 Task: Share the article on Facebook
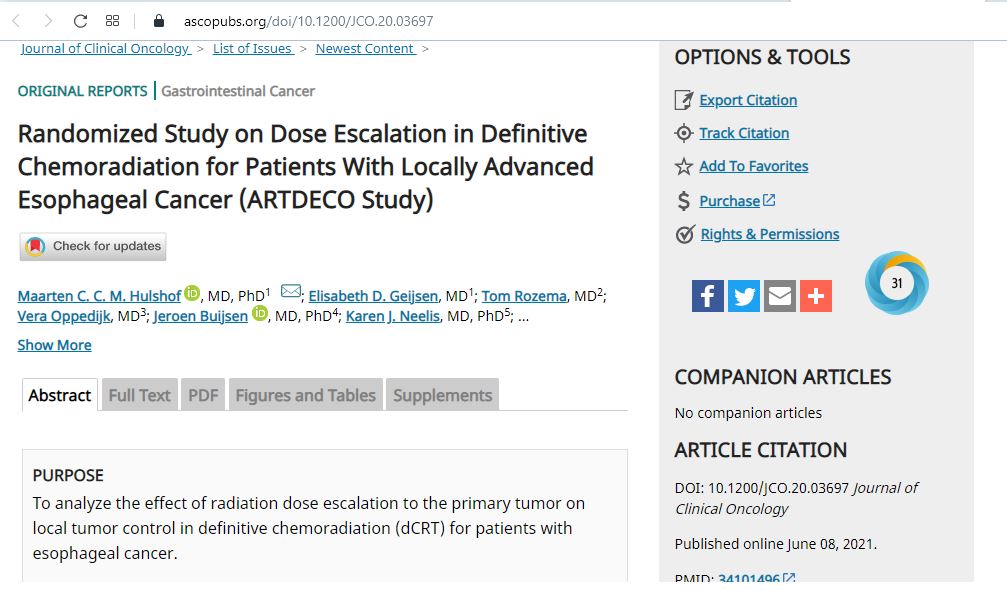click(707, 295)
